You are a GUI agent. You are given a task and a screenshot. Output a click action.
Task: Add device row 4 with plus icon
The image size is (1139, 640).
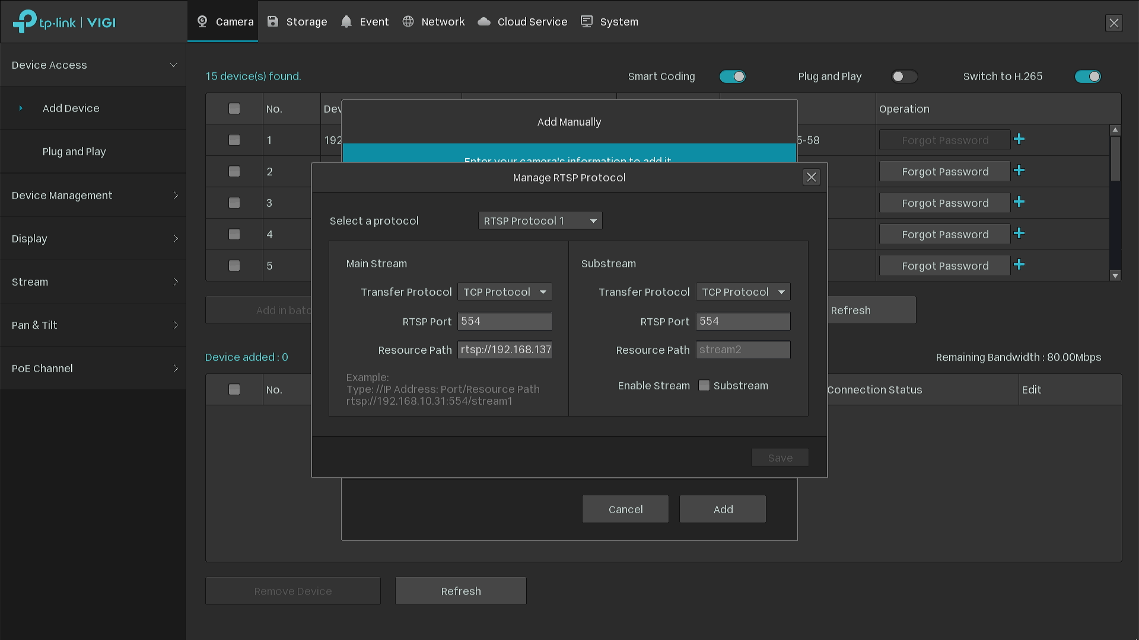pyautogui.click(x=1019, y=233)
